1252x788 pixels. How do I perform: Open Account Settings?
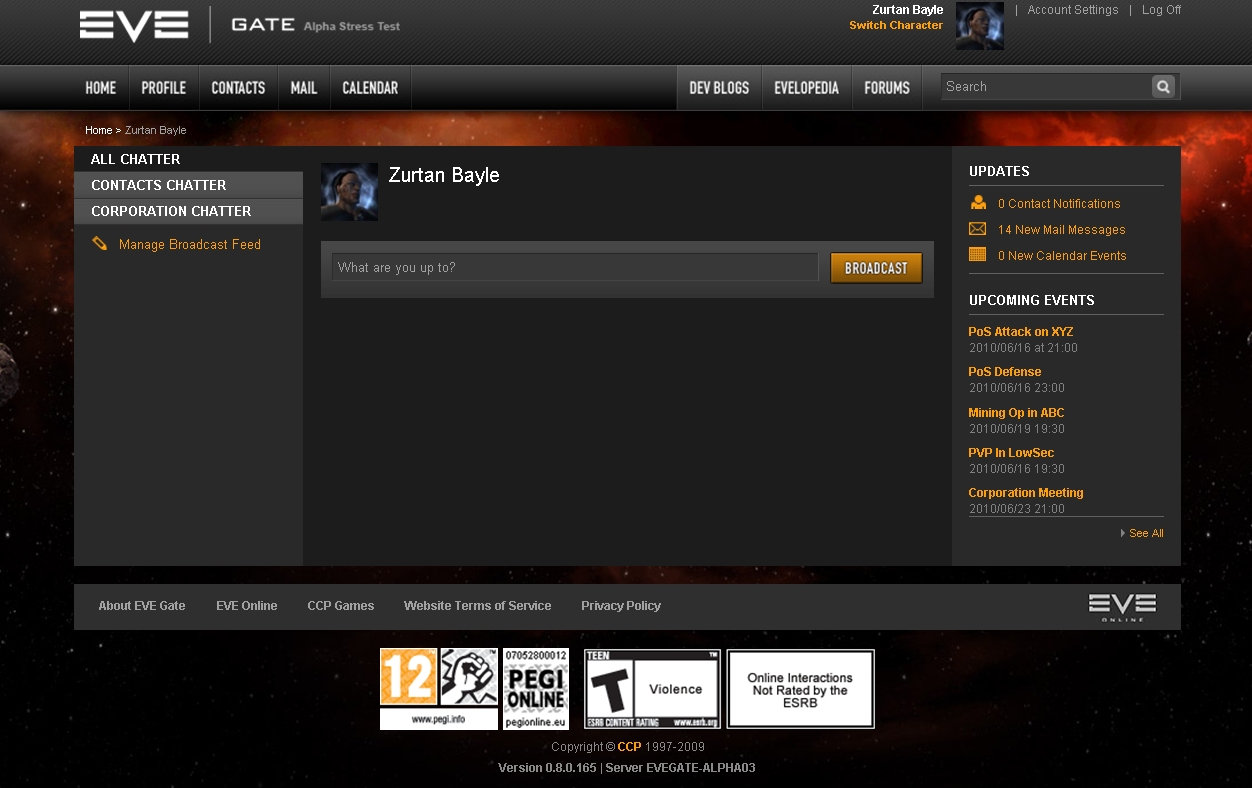tap(1073, 10)
